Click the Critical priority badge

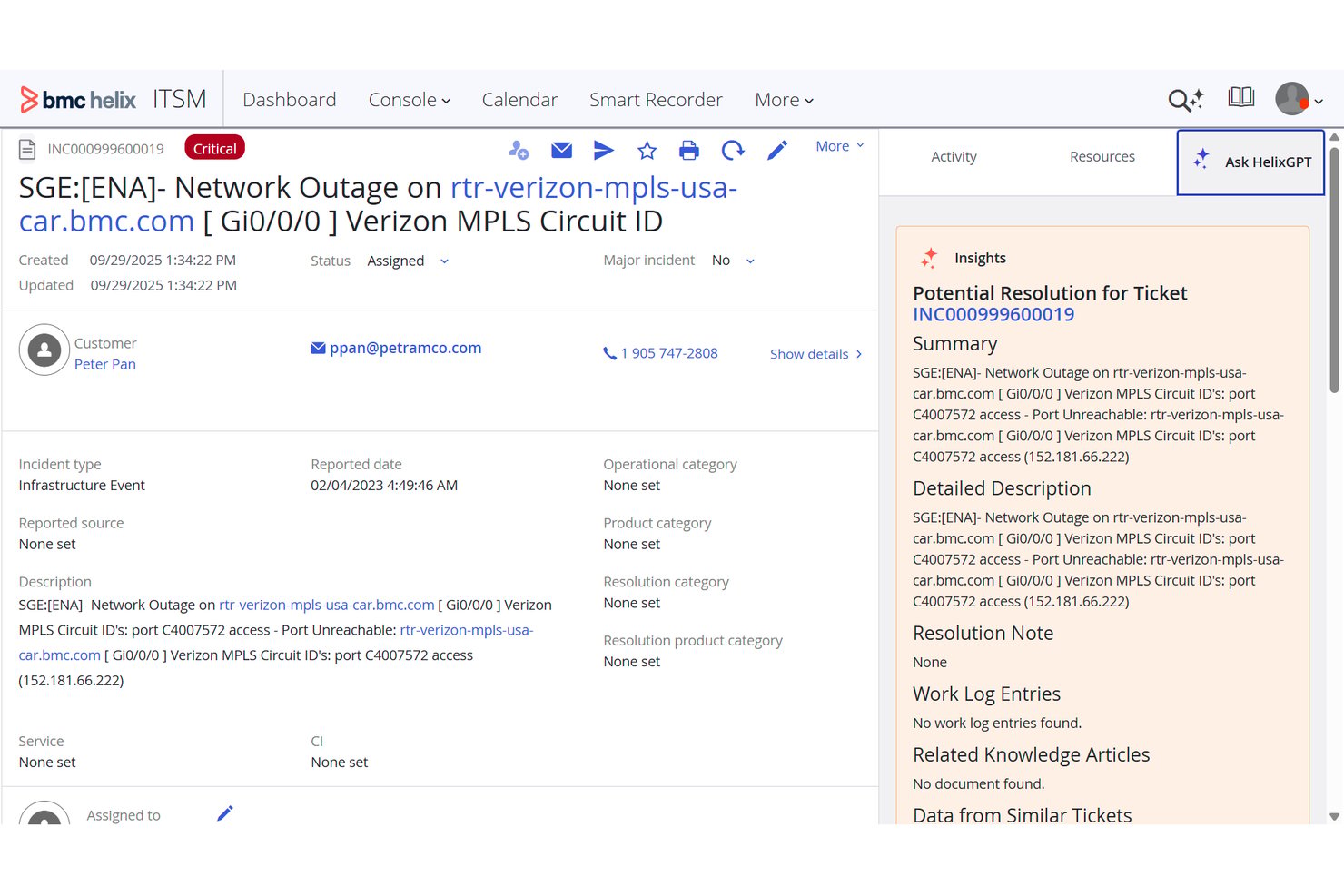(x=214, y=148)
